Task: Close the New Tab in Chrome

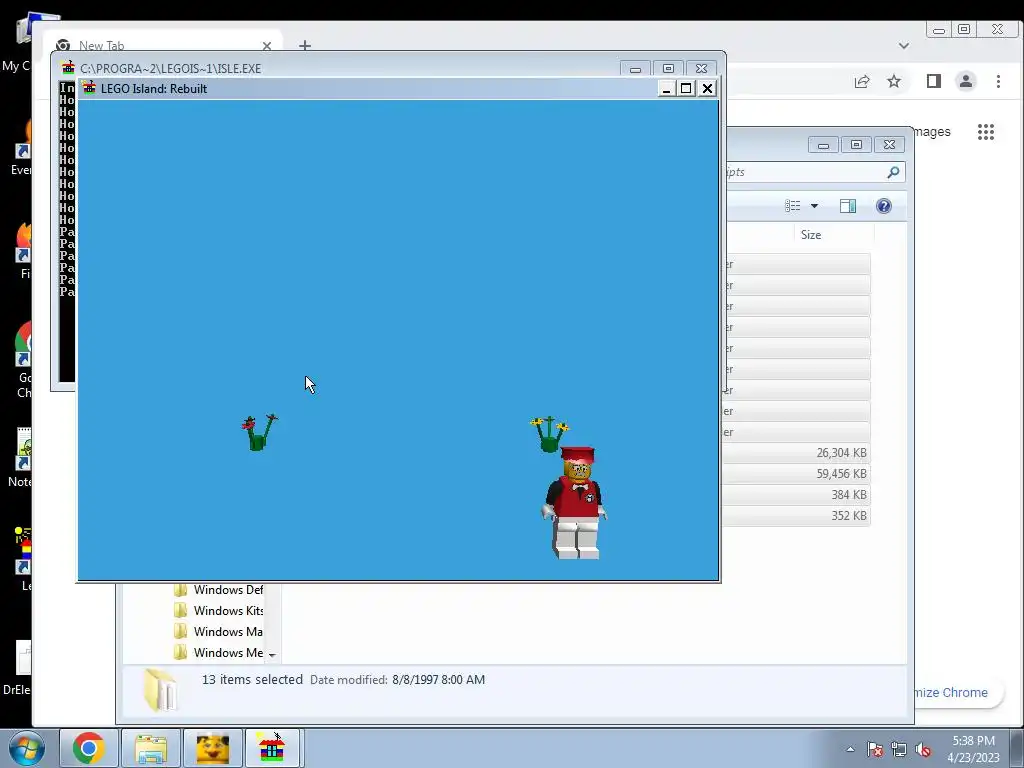Action: coord(266,46)
